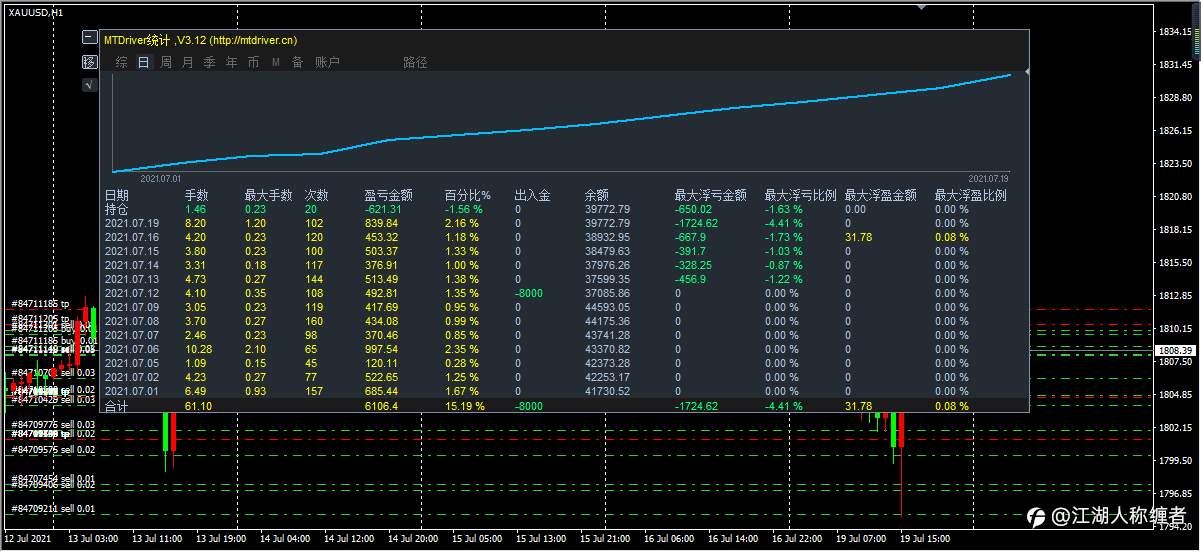This screenshot has height=552, width=1201.
Task: Switch to the 综 summary tab
Action: coord(121,62)
